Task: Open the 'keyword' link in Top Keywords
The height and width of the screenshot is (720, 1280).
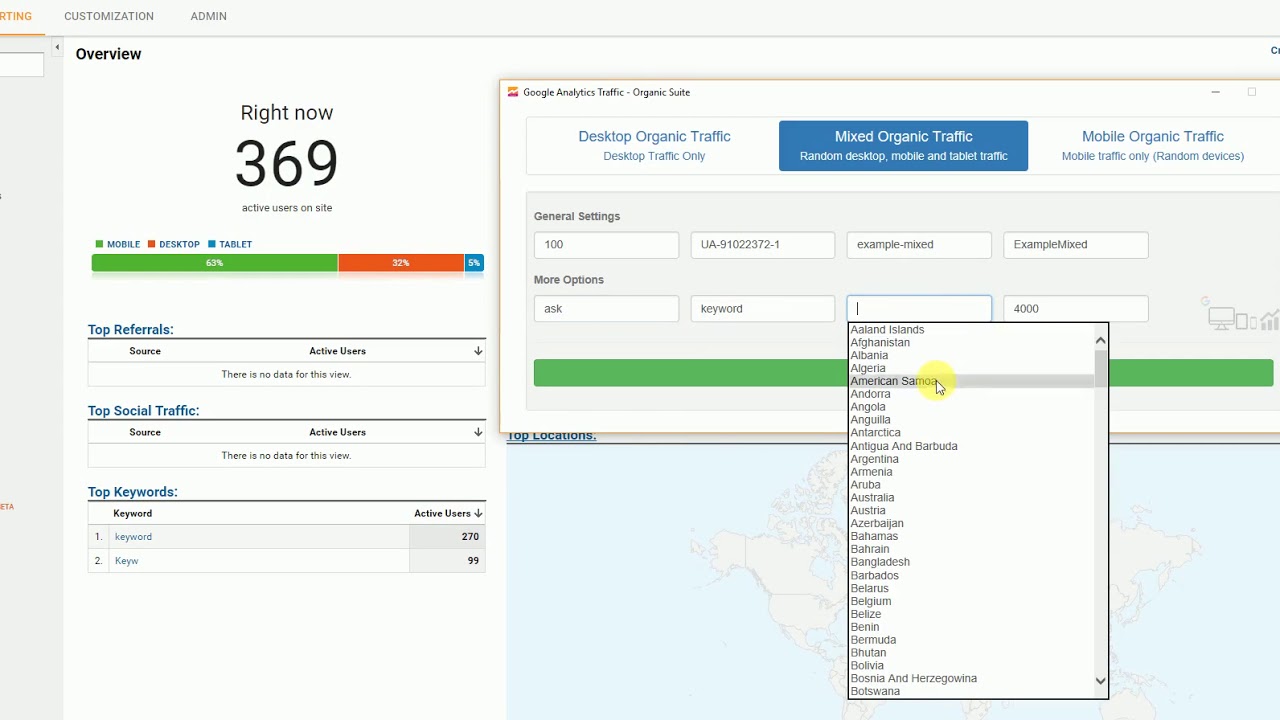Action: pyautogui.click(x=133, y=537)
